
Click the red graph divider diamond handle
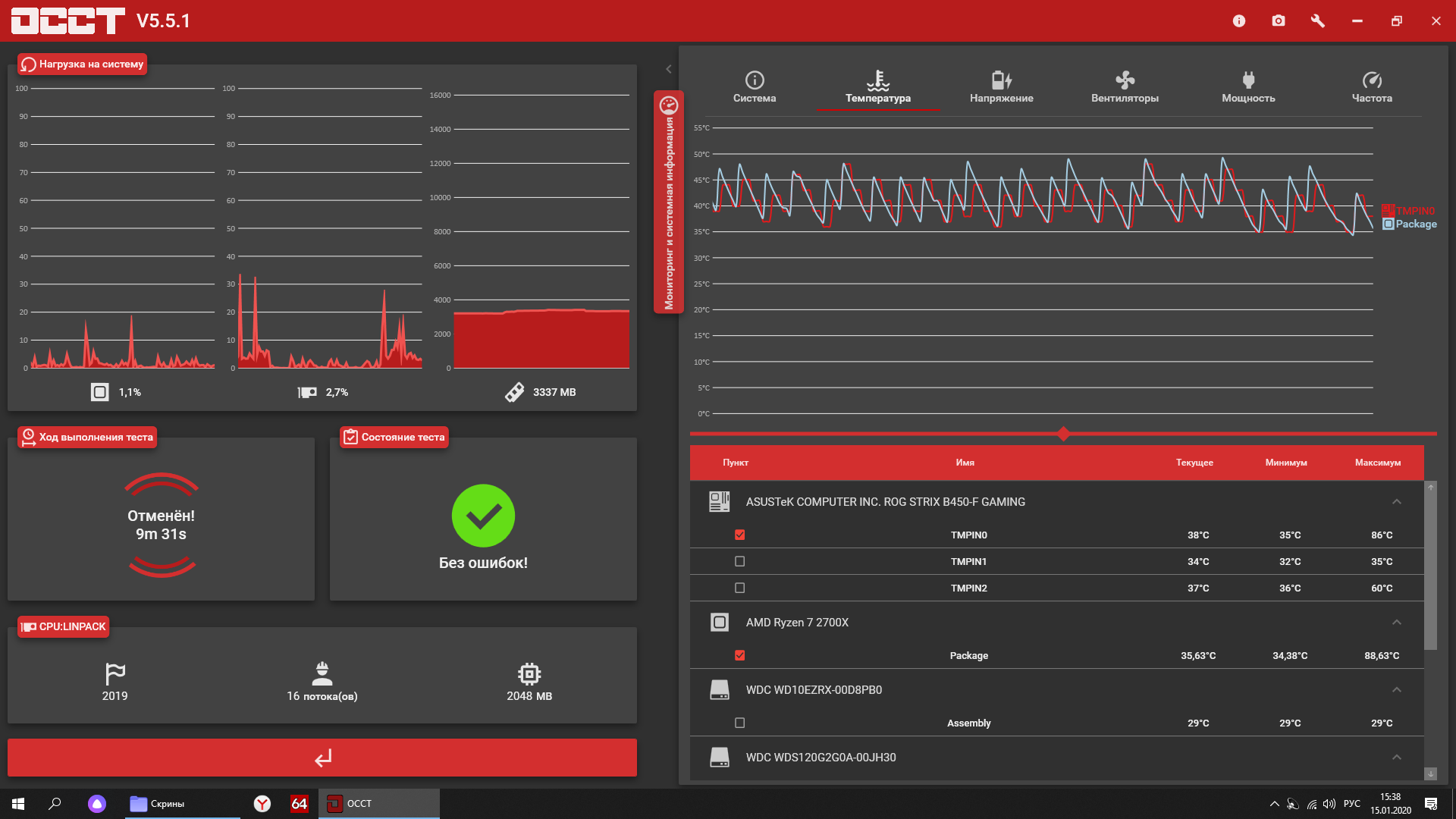pos(1063,434)
